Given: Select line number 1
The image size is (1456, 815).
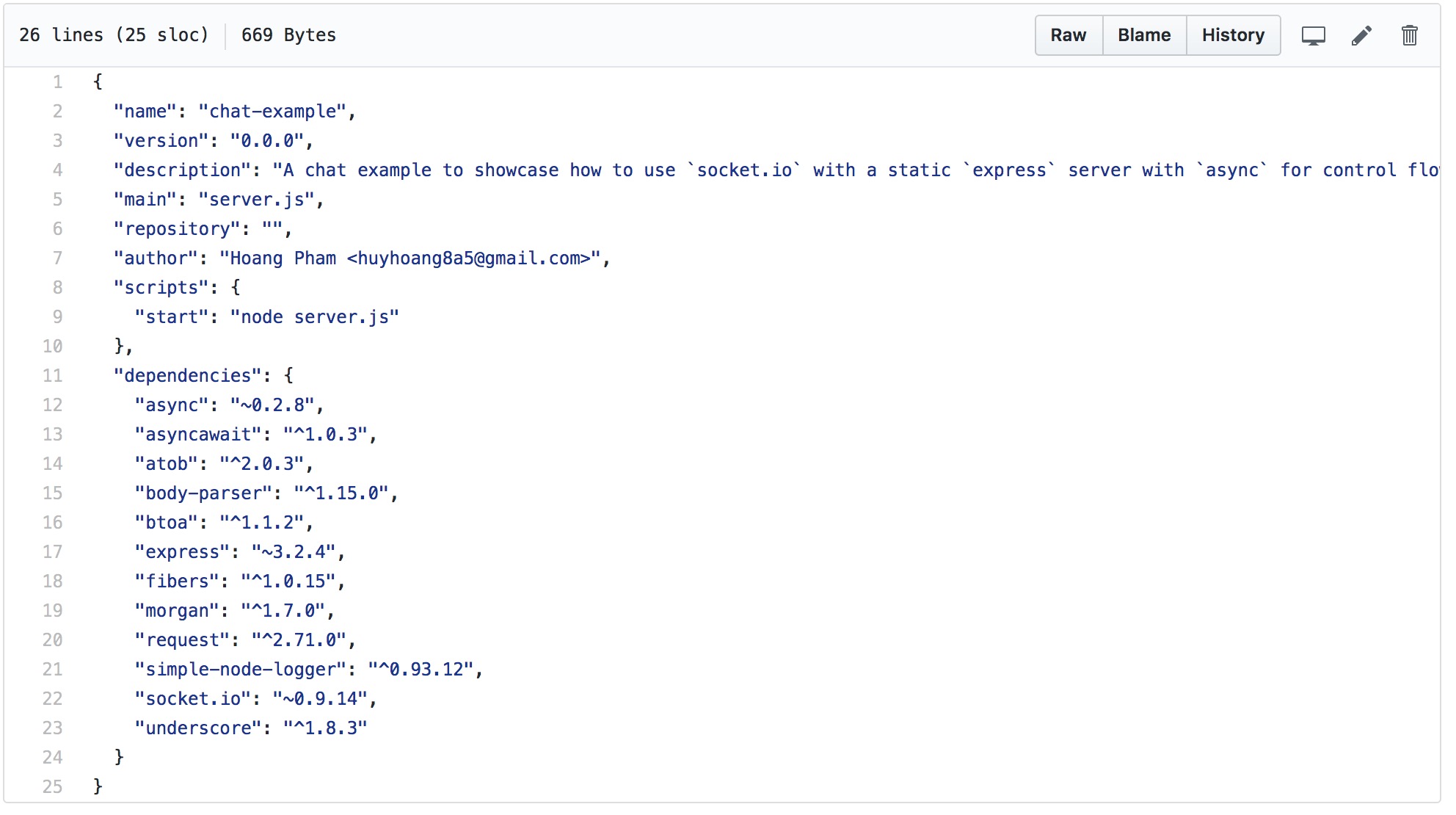Looking at the screenshot, I should tap(57, 82).
